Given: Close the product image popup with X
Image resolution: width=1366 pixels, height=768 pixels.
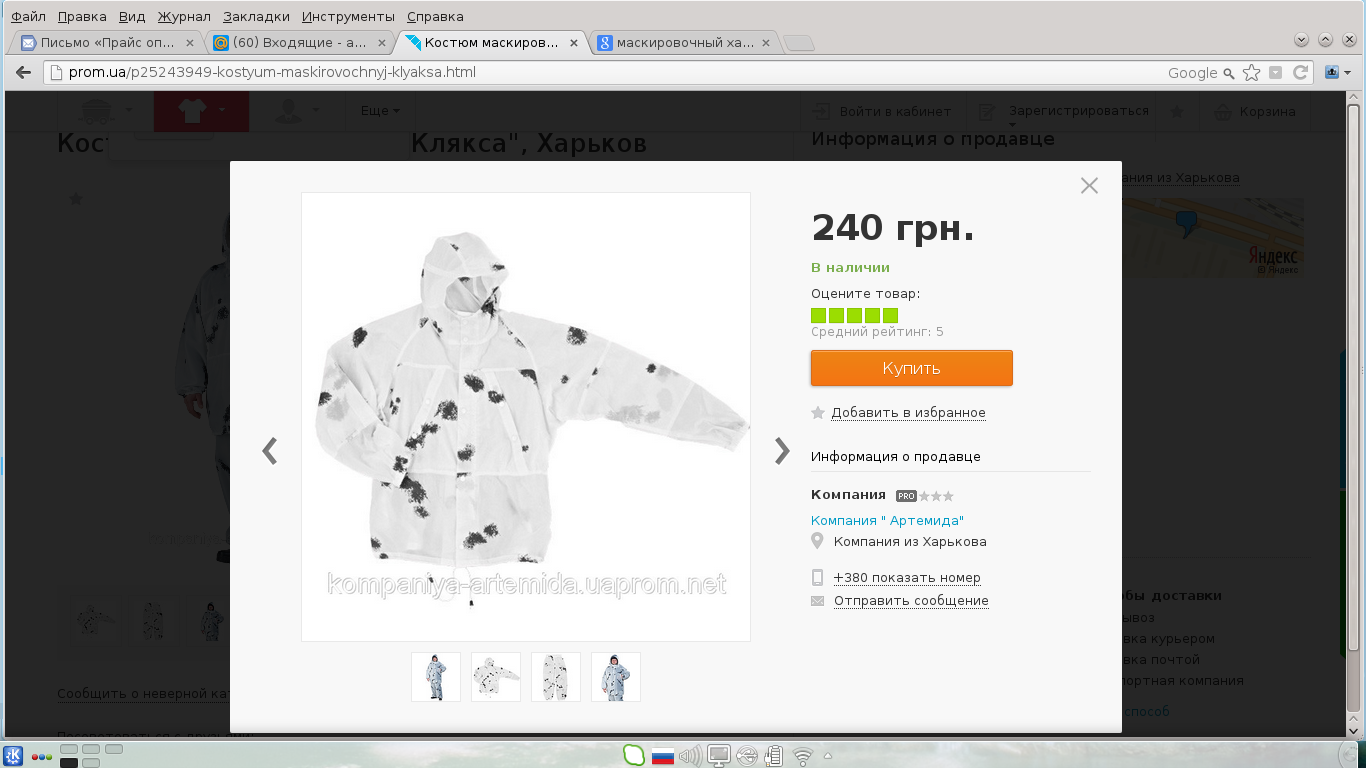Looking at the screenshot, I should pyautogui.click(x=1089, y=185).
